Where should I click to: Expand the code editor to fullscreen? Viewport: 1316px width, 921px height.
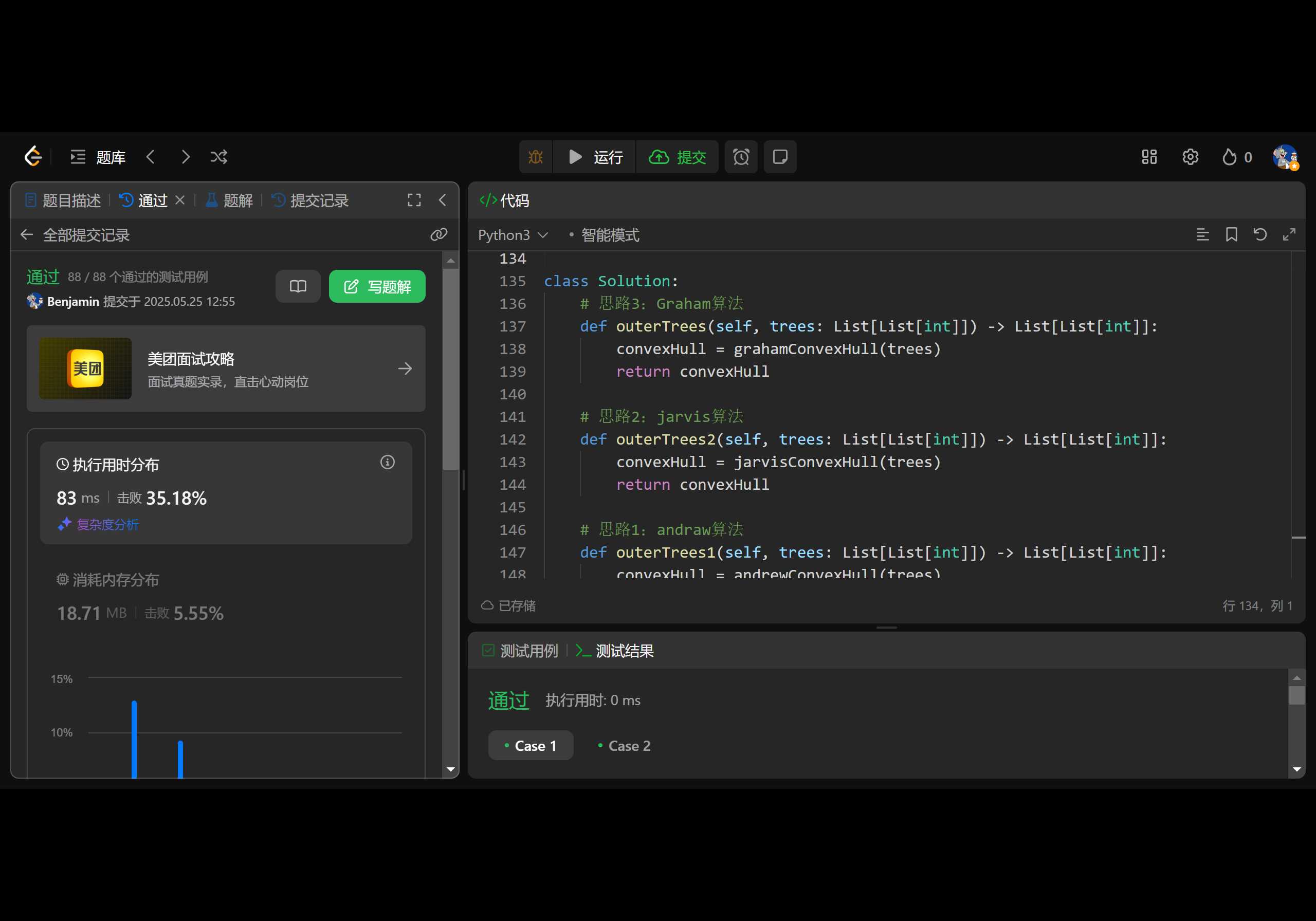pos(1289,234)
